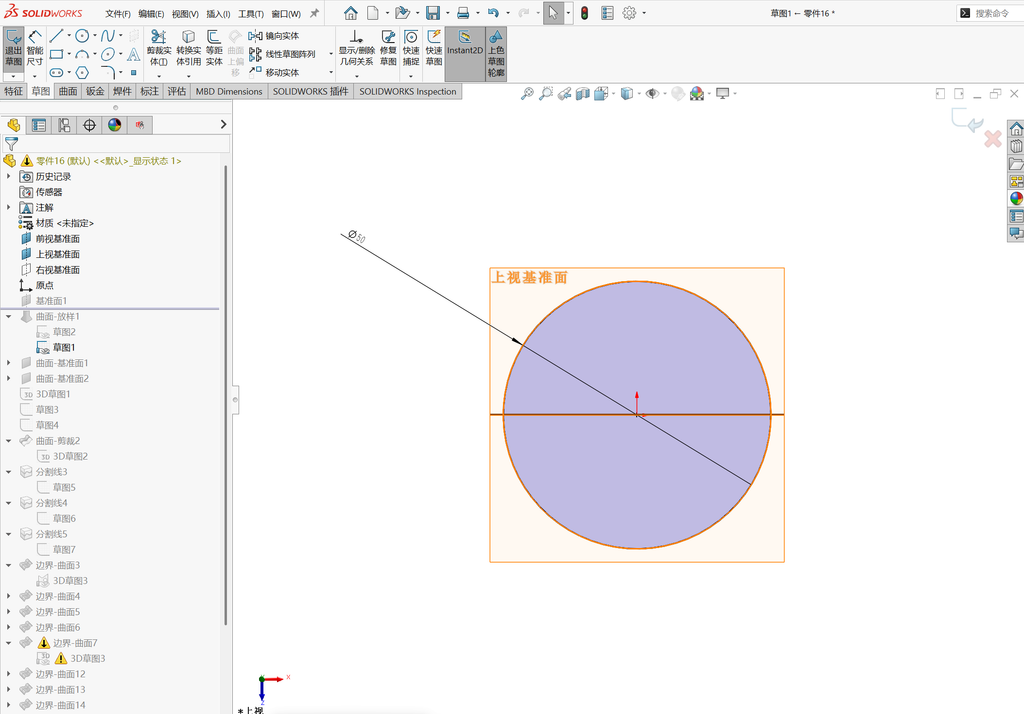Click the Home icon in top toolbar
The width and height of the screenshot is (1024, 714).
click(x=351, y=13)
